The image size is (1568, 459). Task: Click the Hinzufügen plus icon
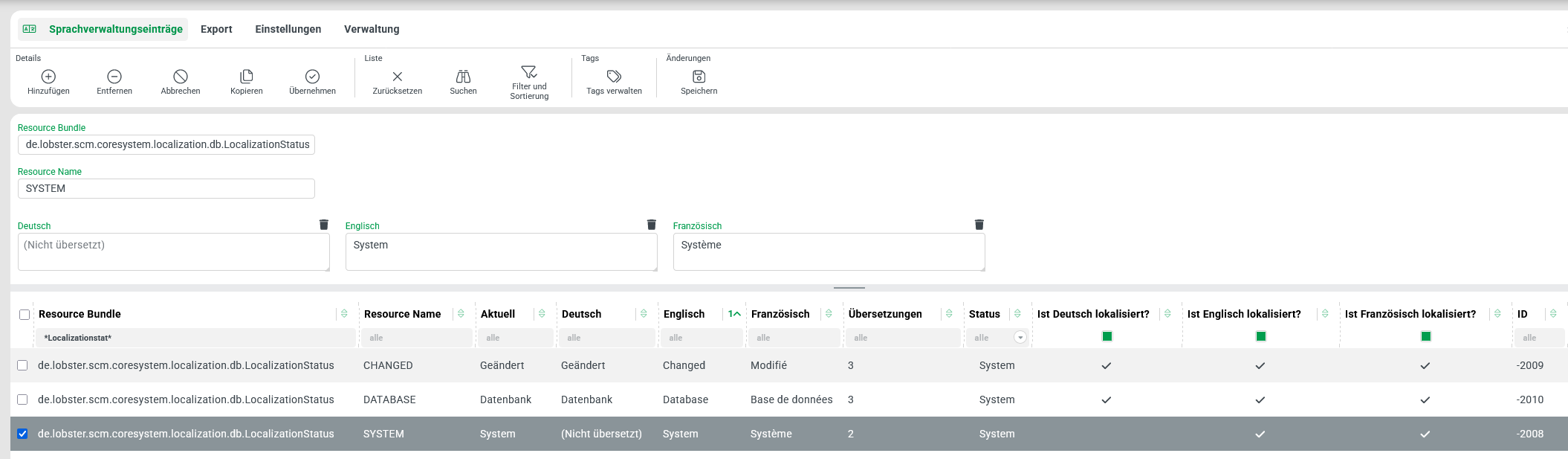(48, 77)
